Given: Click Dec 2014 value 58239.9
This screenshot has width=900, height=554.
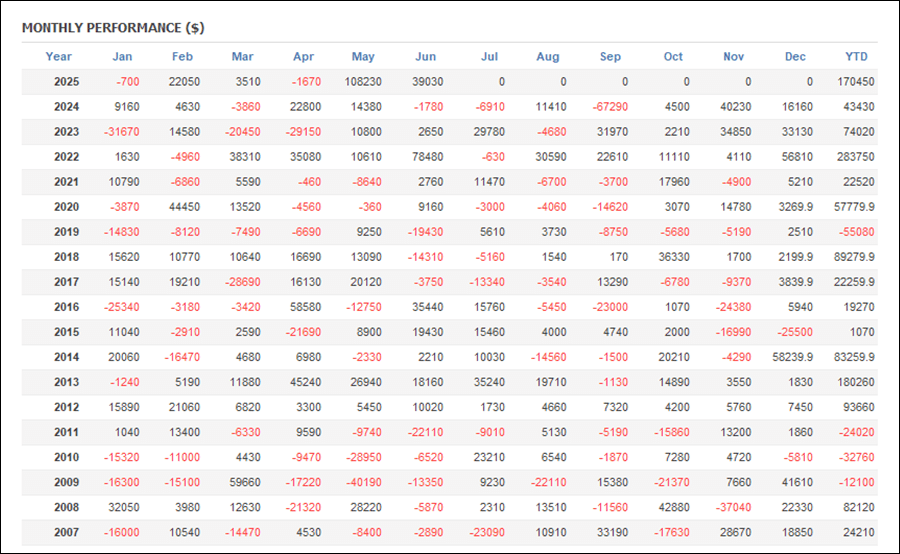Looking at the screenshot, I should click(793, 357).
